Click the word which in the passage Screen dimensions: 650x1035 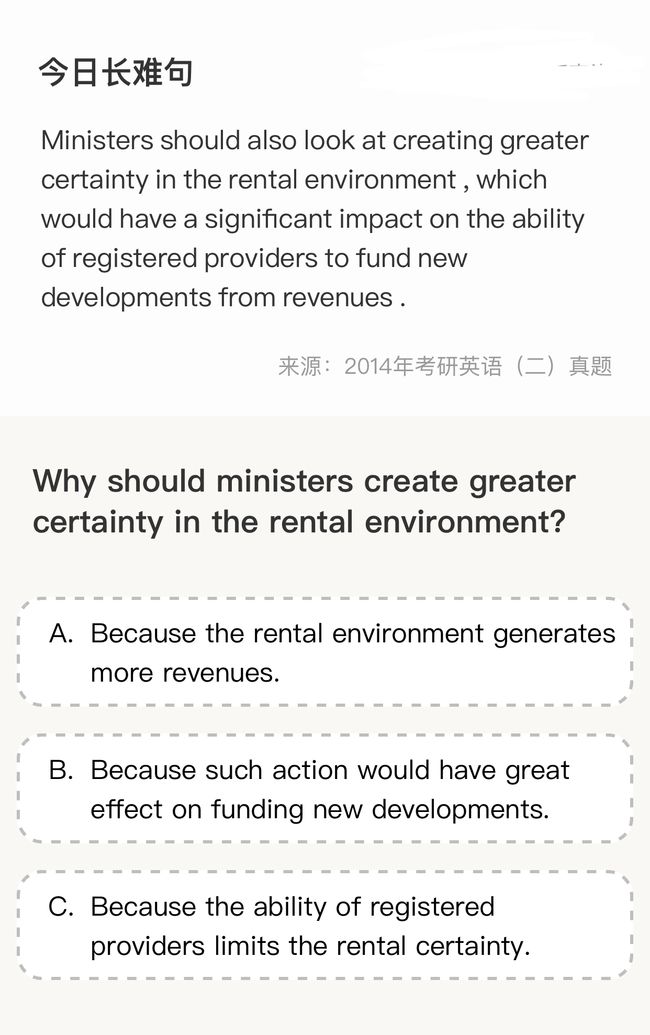(x=511, y=180)
